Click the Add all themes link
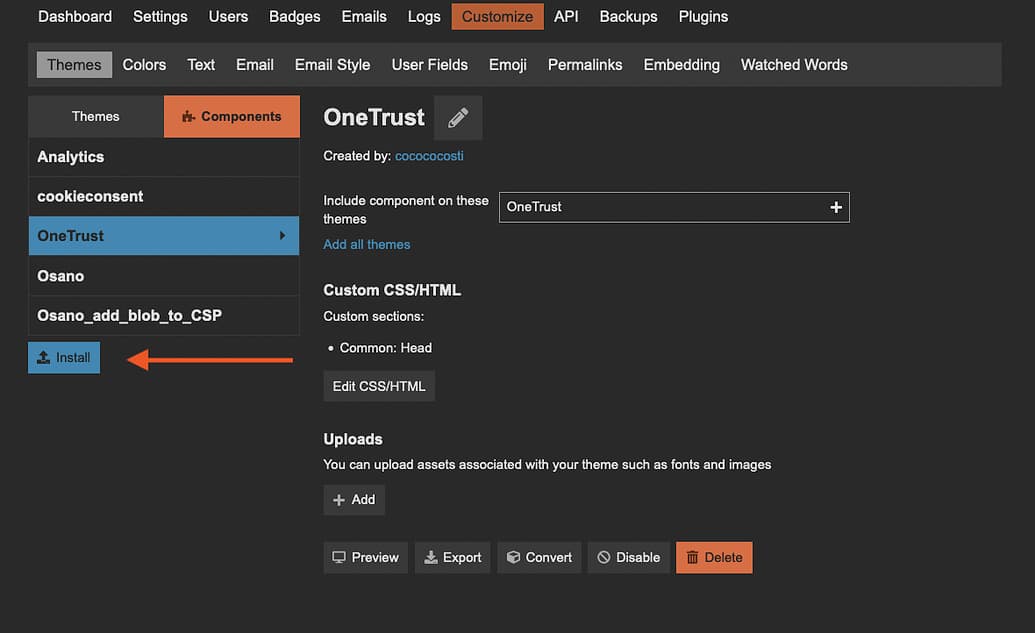The width and height of the screenshot is (1035, 633). click(366, 244)
